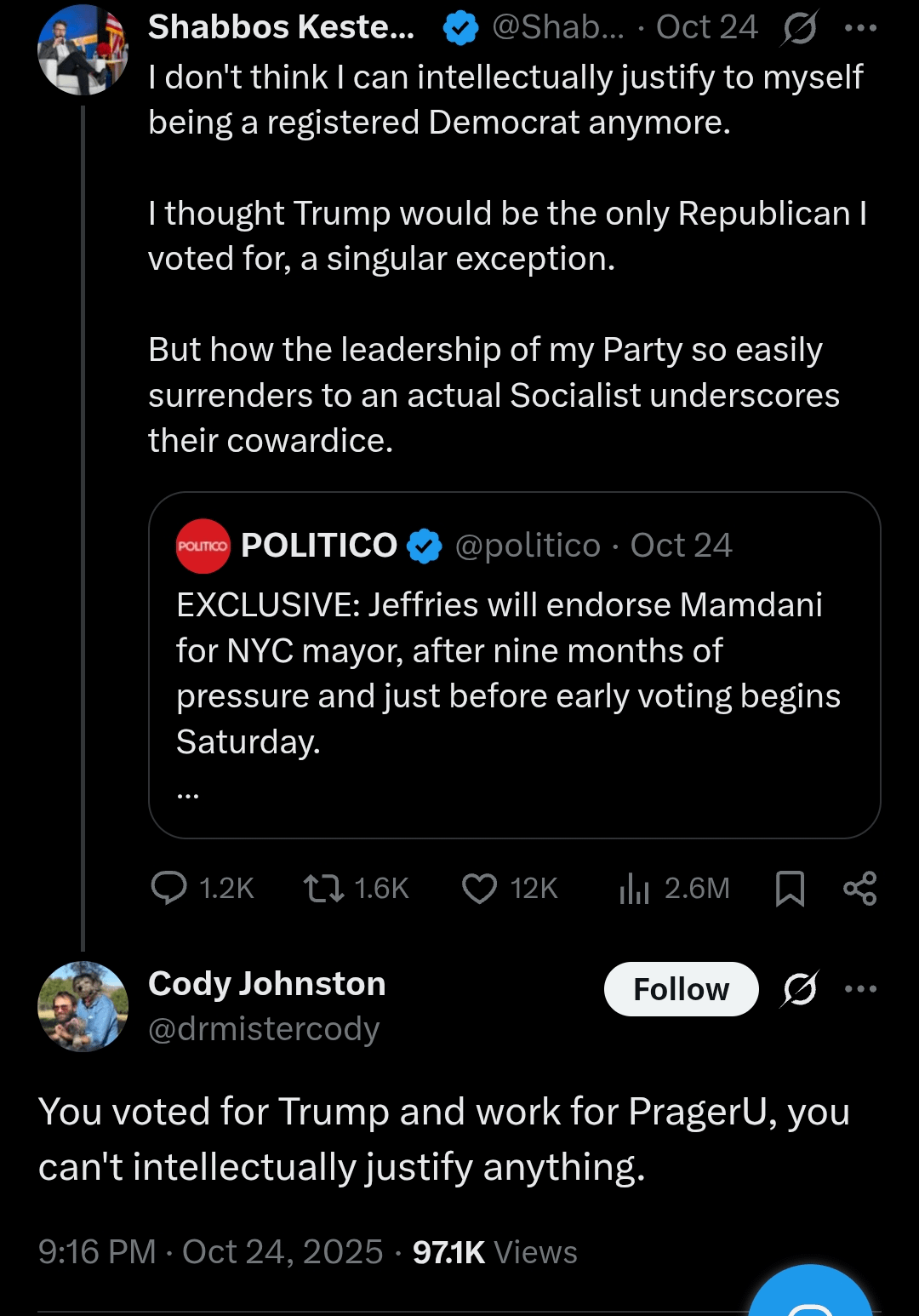Screen dimensions: 919x1316
Task: Open Shabbos Kestenbaum's profile picture
Action: pyautogui.click(x=83, y=49)
